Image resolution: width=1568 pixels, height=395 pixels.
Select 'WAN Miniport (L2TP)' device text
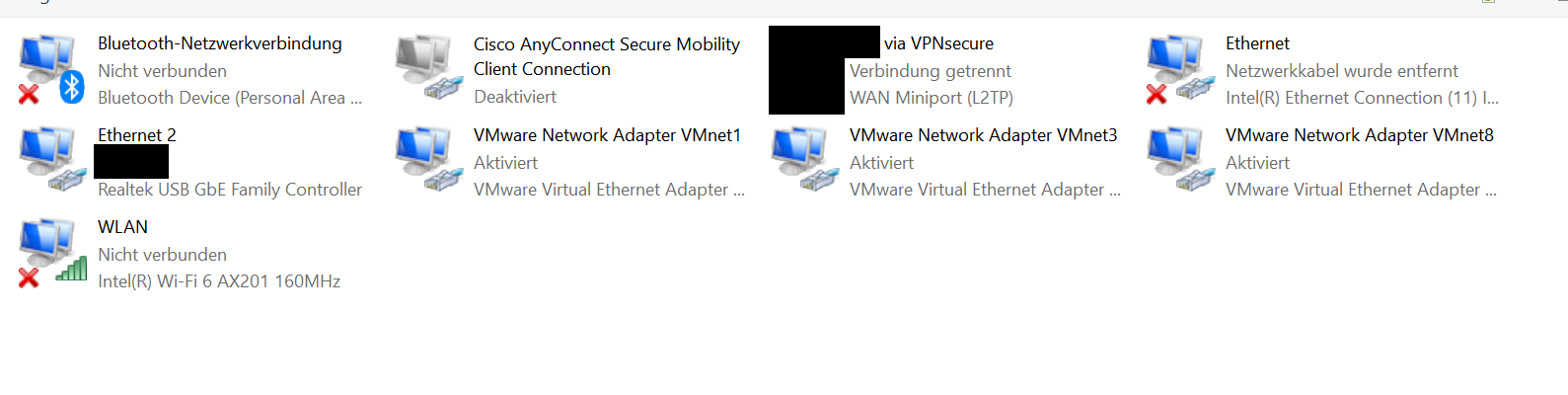click(x=931, y=98)
